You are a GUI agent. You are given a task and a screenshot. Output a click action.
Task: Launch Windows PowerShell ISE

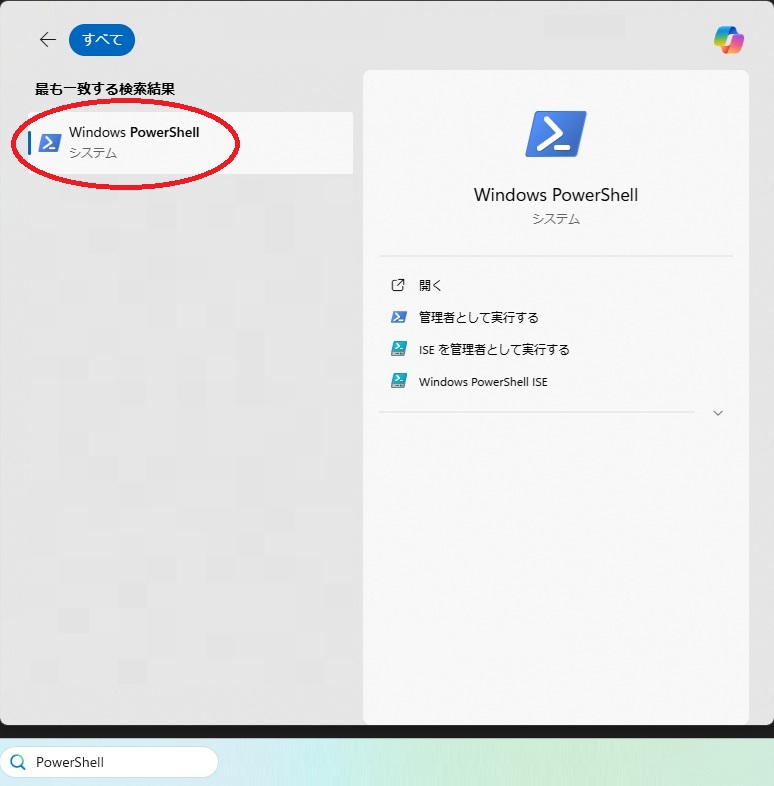(483, 381)
